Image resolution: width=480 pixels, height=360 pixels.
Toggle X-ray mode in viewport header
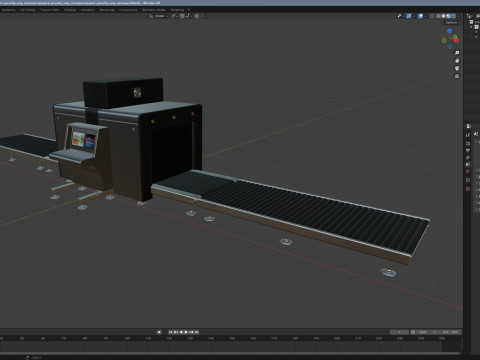pyautogui.click(x=432, y=16)
